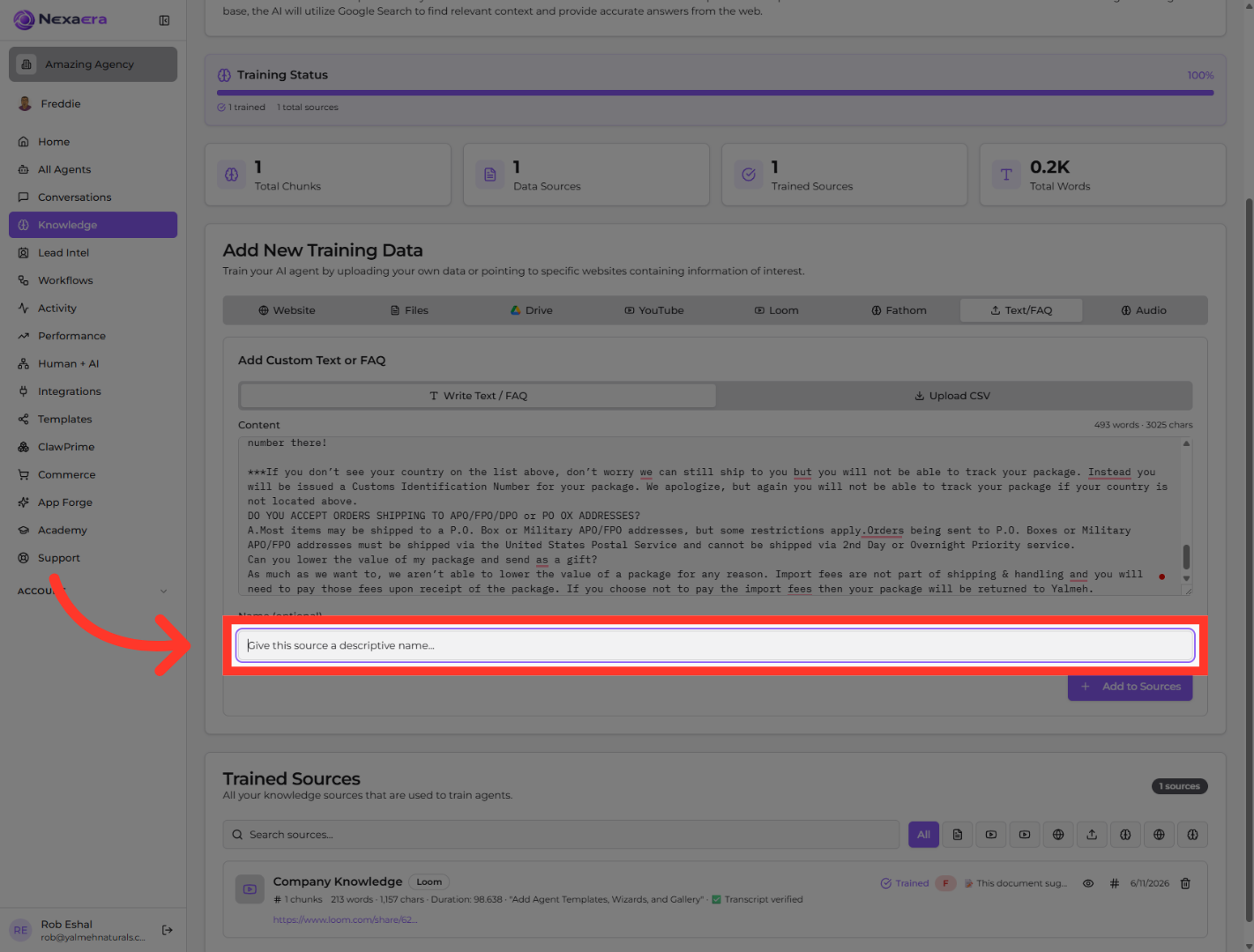
Task: Select the Write Text / FAQ mode
Action: pyautogui.click(x=478, y=396)
